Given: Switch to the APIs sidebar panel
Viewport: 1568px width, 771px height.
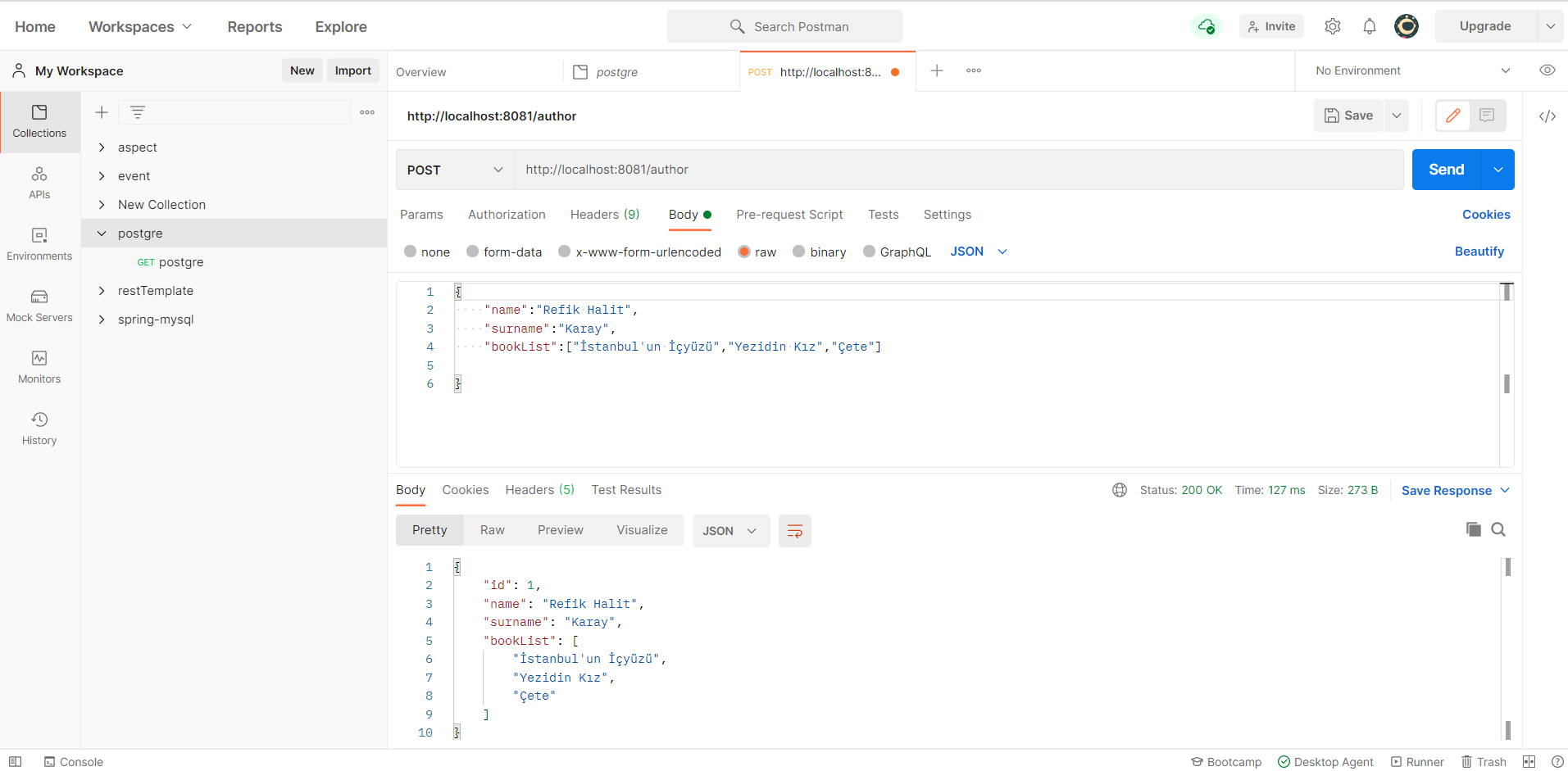Looking at the screenshot, I should click(39, 182).
